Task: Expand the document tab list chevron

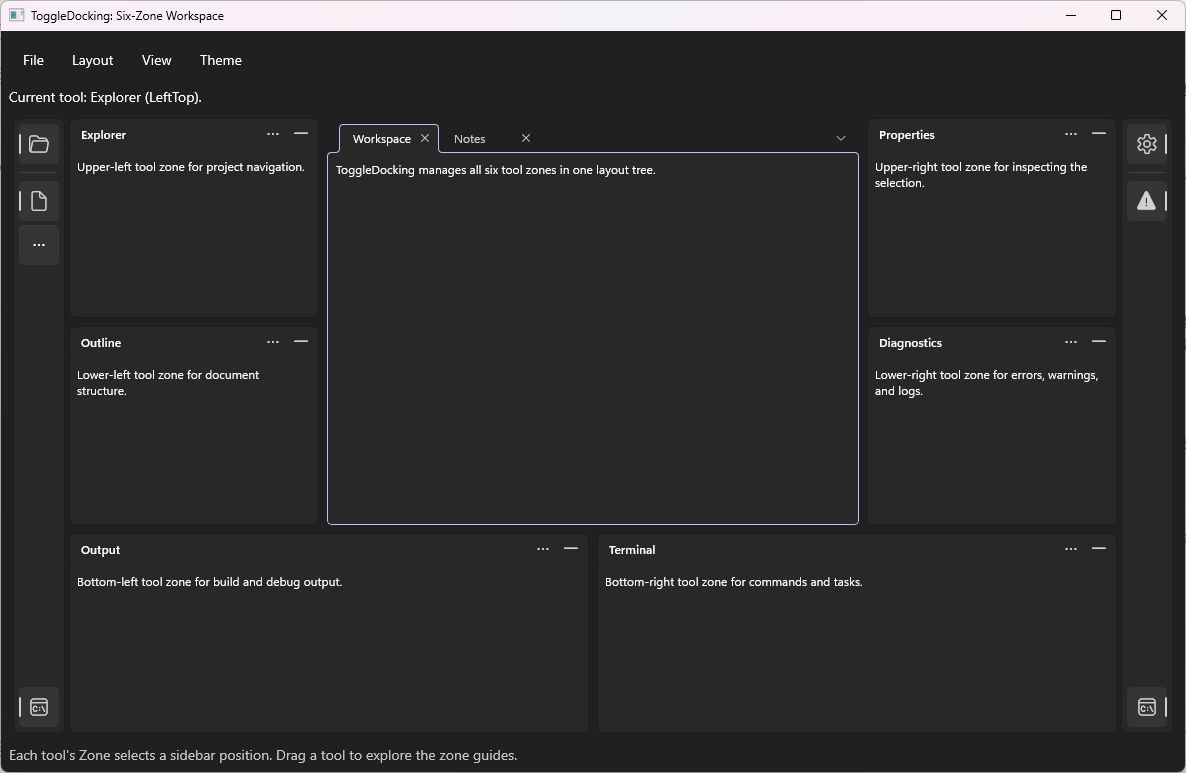Action: click(840, 138)
